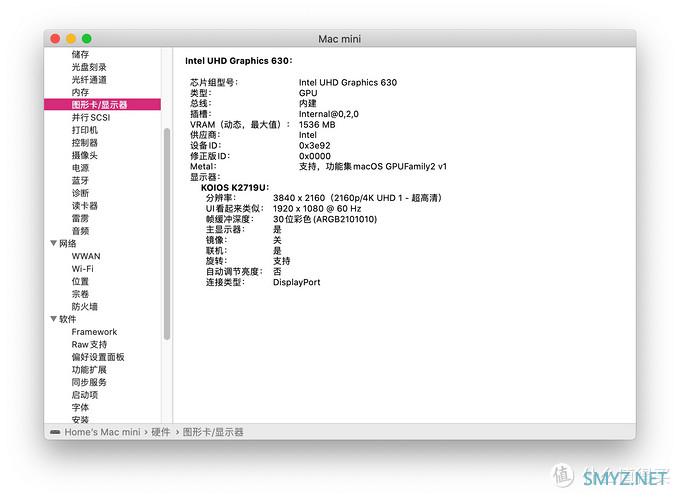Select the 网络 category heading
The width and height of the screenshot is (680, 498).
tap(68, 243)
